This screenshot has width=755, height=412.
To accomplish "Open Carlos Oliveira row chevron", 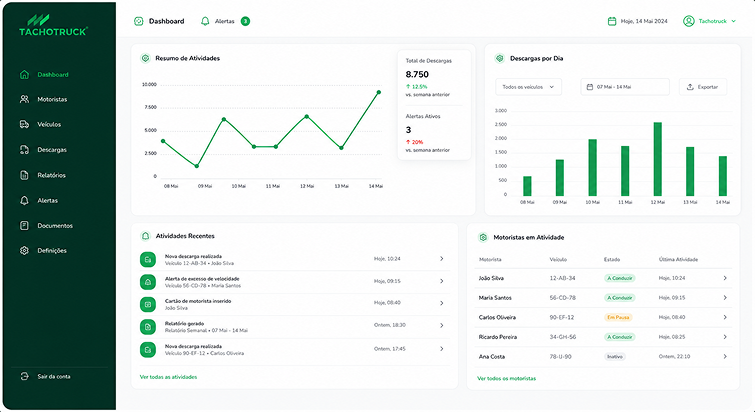I will [x=725, y=317].
